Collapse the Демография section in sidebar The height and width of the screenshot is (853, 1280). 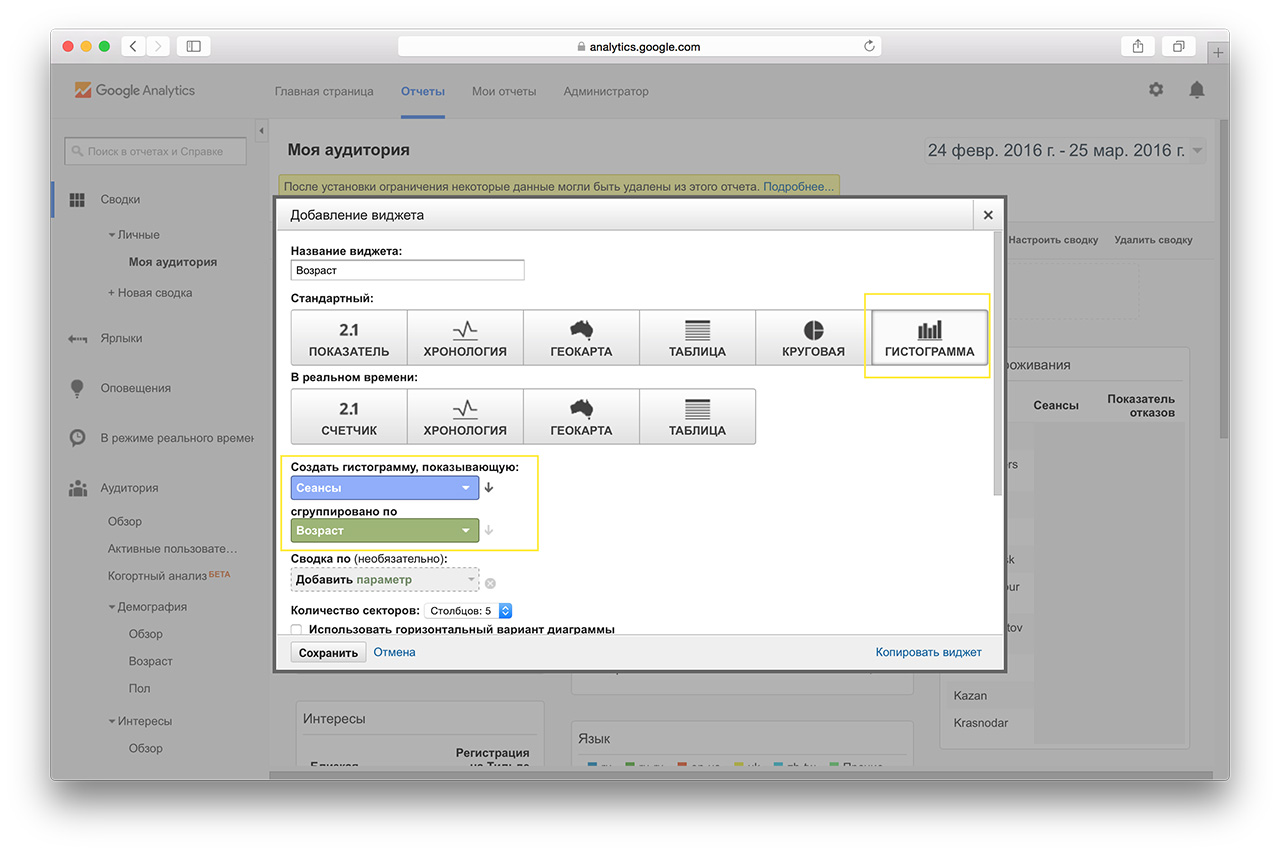coord(112,607)
